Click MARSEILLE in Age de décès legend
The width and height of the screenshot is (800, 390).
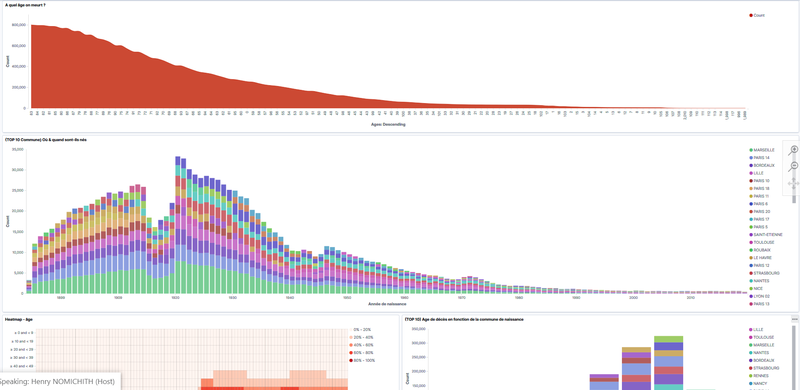pos(762,345)
